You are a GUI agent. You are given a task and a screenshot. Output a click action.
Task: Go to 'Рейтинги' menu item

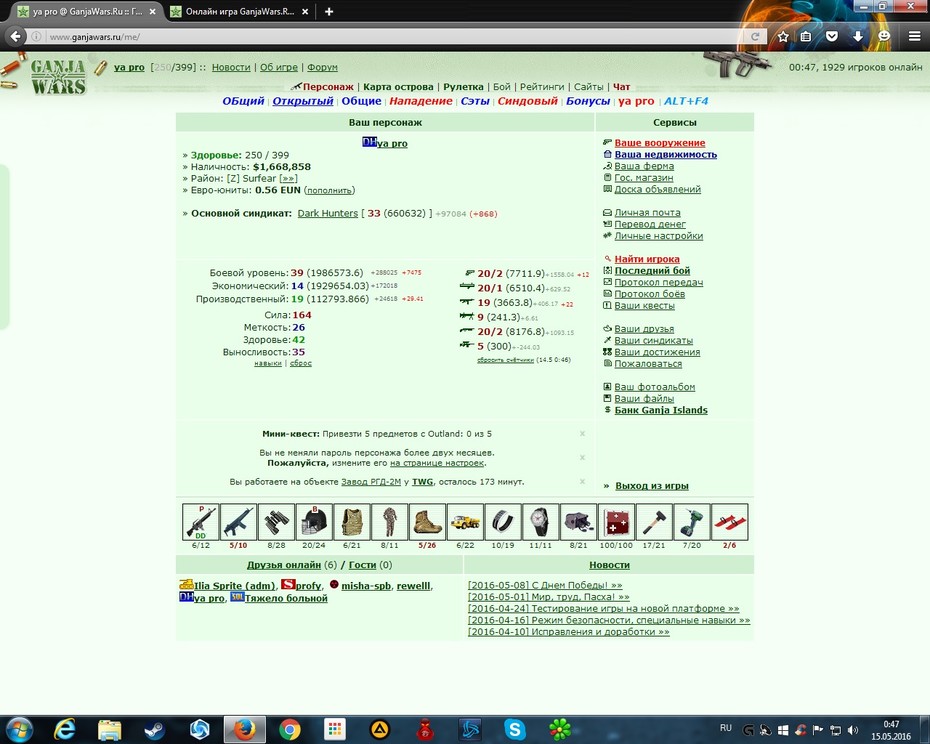click(x=542, y=87)
